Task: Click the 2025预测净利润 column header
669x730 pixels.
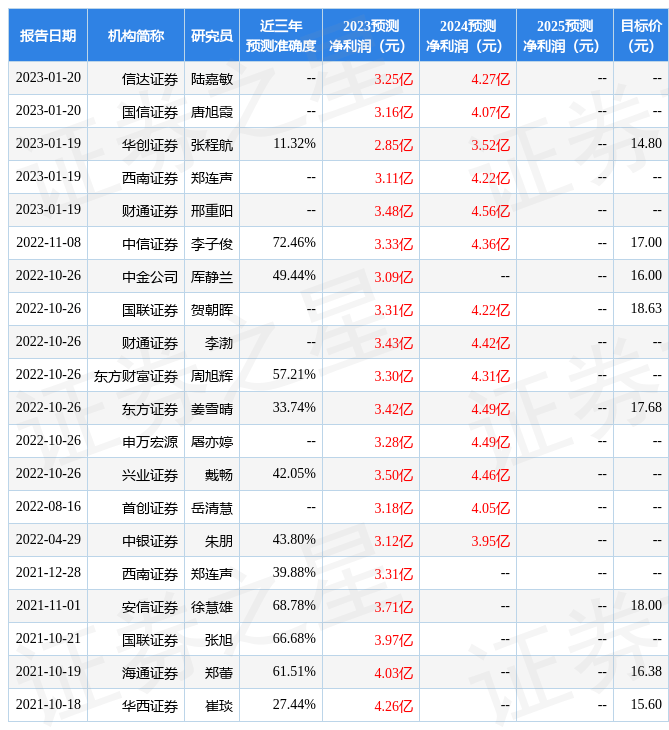Action: 564,36
